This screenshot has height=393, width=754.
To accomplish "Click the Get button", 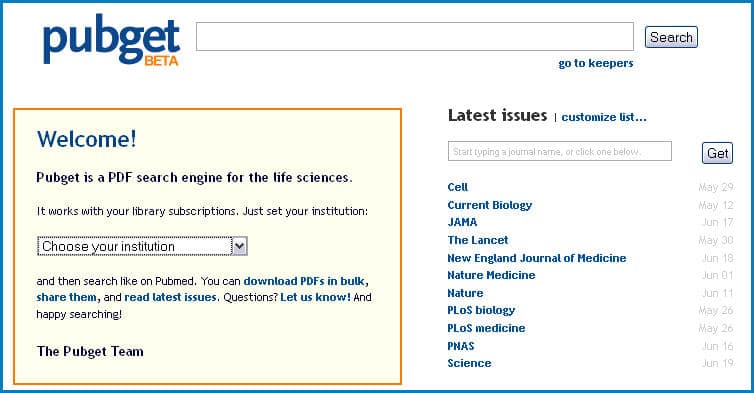I will (x=717, y=153).
